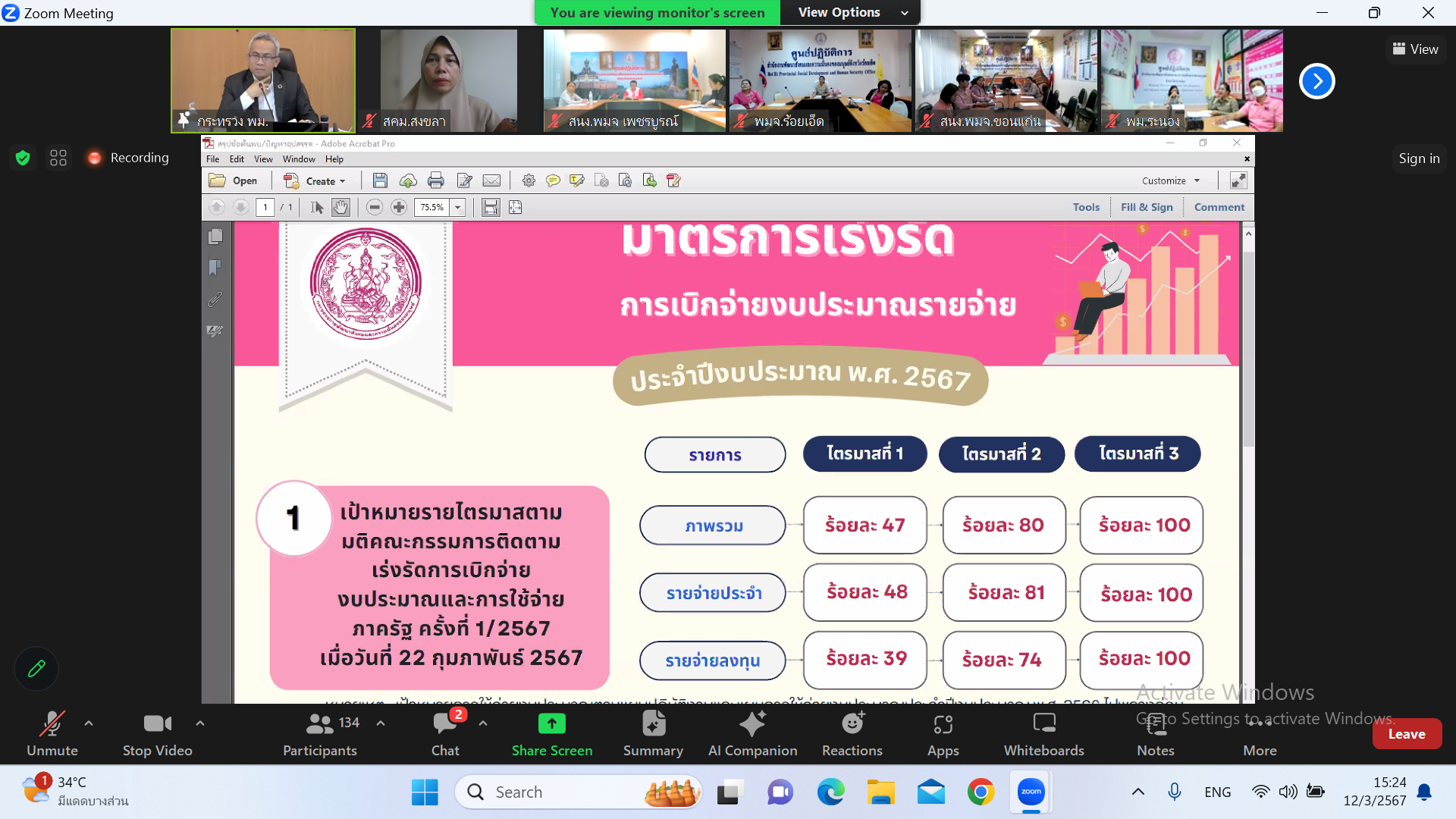Open File menu in Acrobat
The image size is (1456, 819).
[212, 159]
